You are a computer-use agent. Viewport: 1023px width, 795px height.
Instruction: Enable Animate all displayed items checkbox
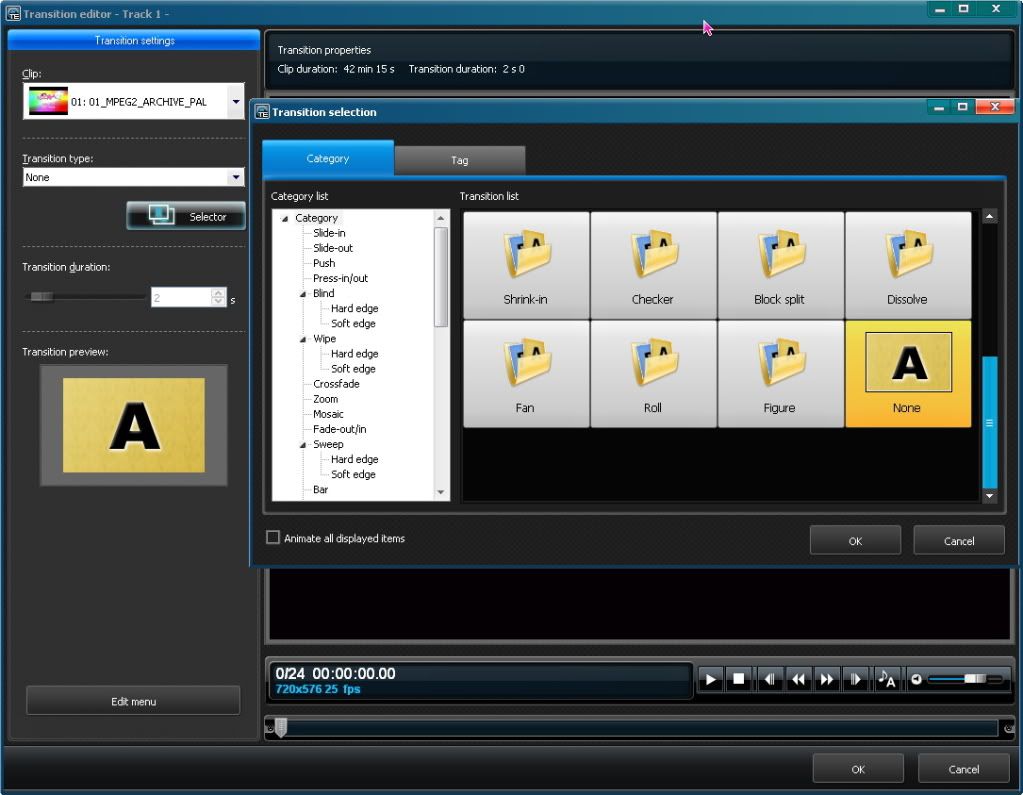coord(273,538)
